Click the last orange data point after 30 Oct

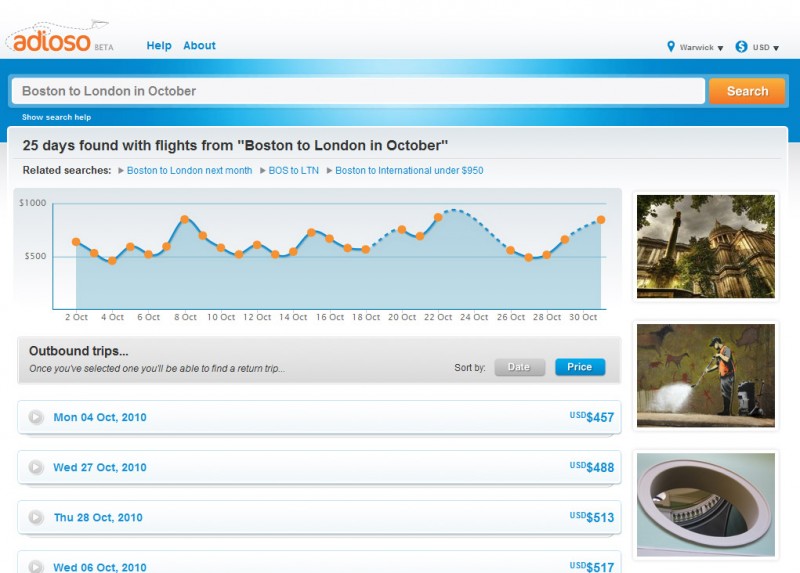click(601, 220)
